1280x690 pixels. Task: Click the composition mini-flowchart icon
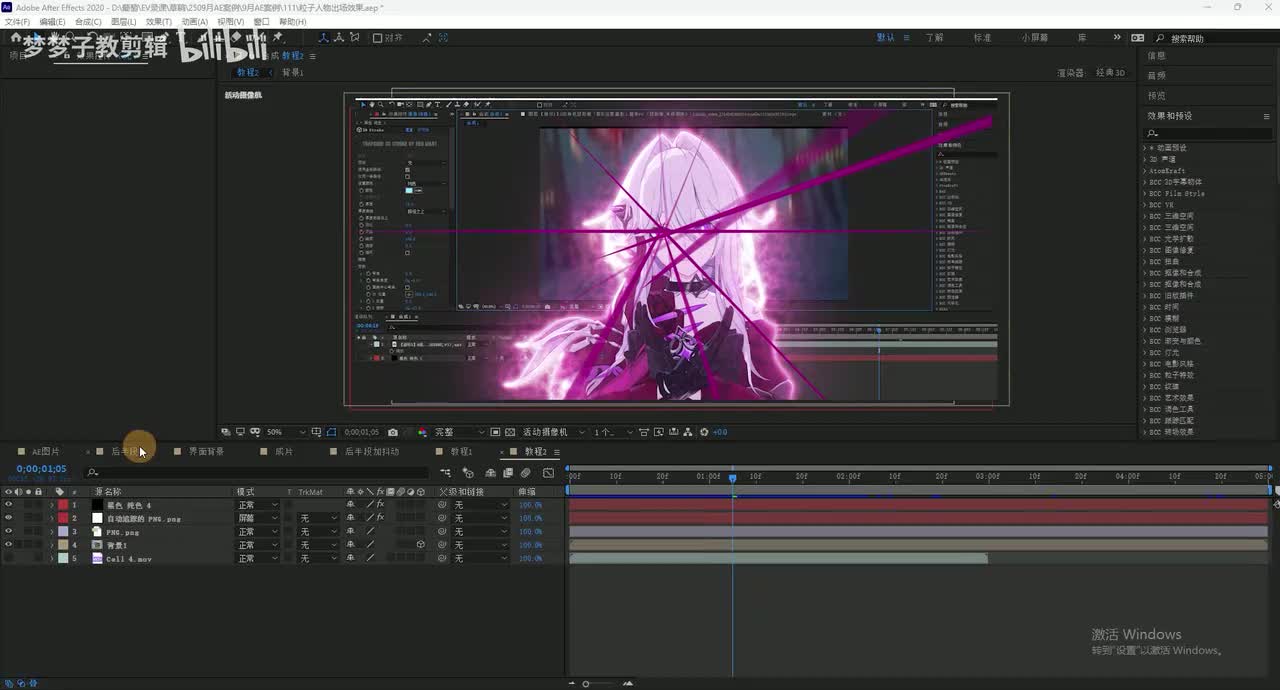coord(445,473)
